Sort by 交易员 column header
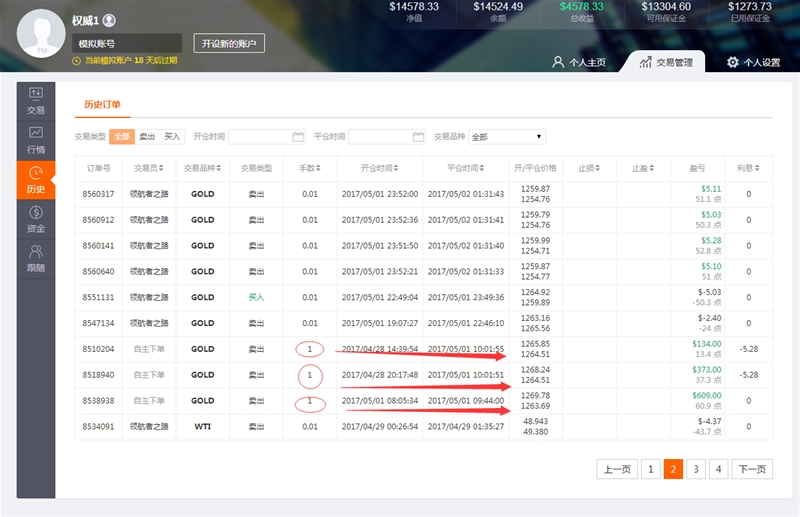 click(x=149, y=168)
